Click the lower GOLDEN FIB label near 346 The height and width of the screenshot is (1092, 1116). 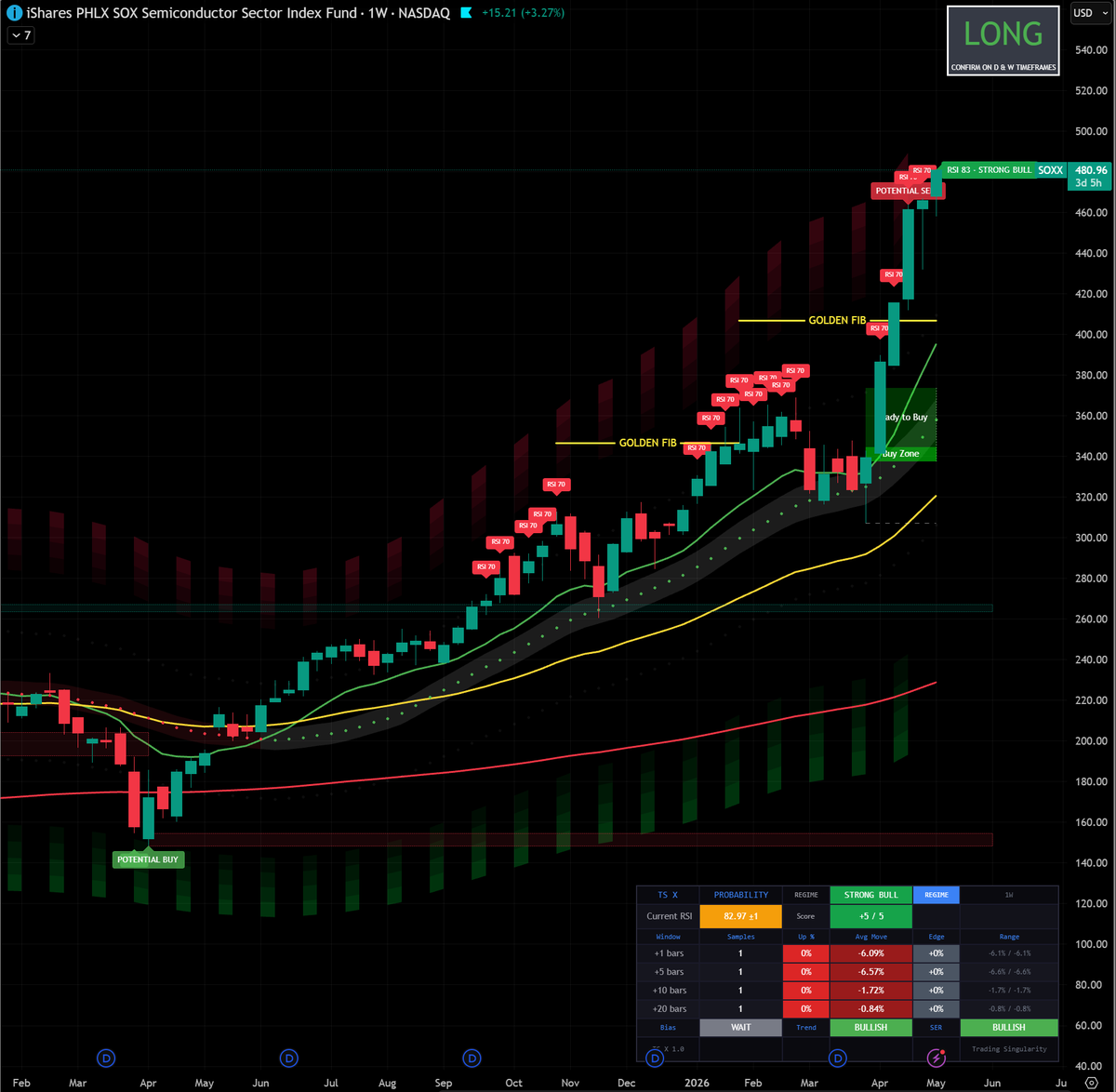pyautogui.click(x=648, y=443)
